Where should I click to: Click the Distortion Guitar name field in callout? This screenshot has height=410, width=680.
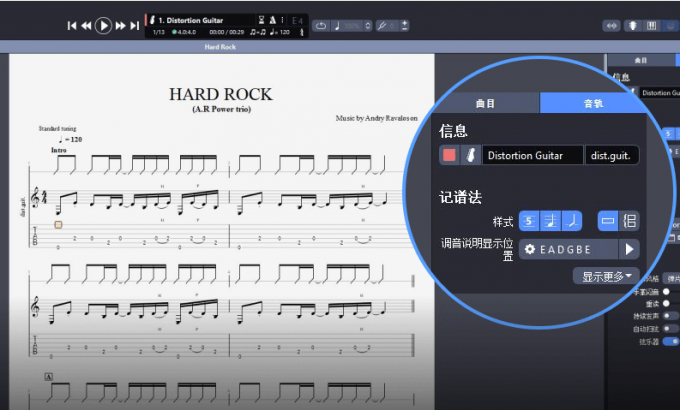[x=533, y=155]
